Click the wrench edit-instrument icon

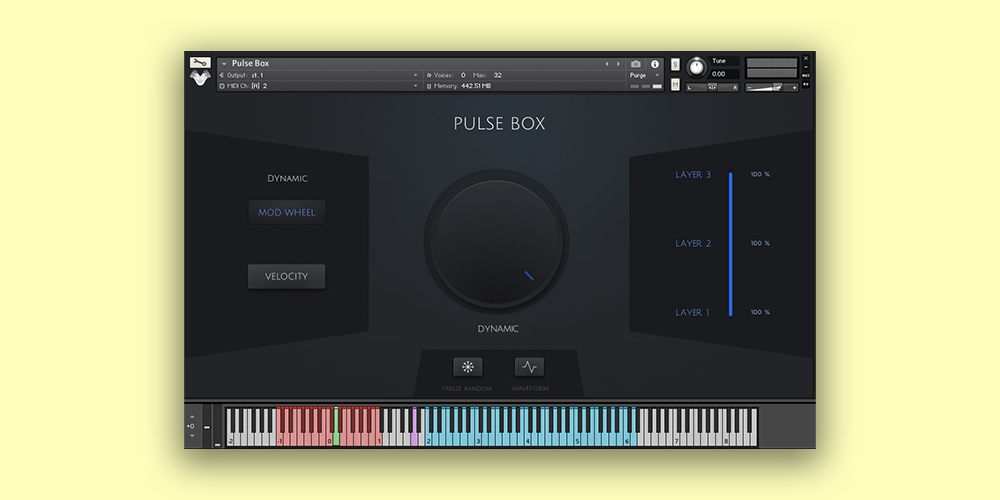[200, 63]
